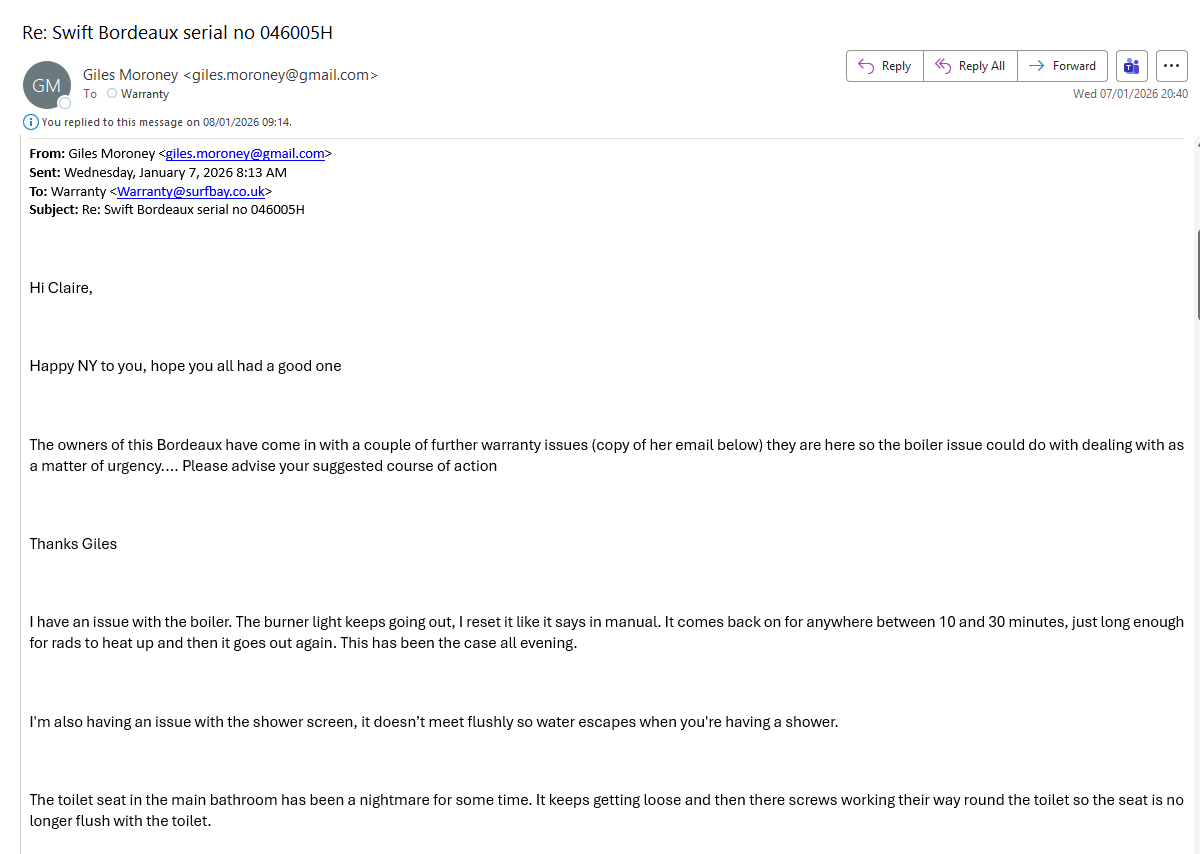Open the Warranty@surfbay.co.uk email link
1200x854 pixels.
(191, 191)
